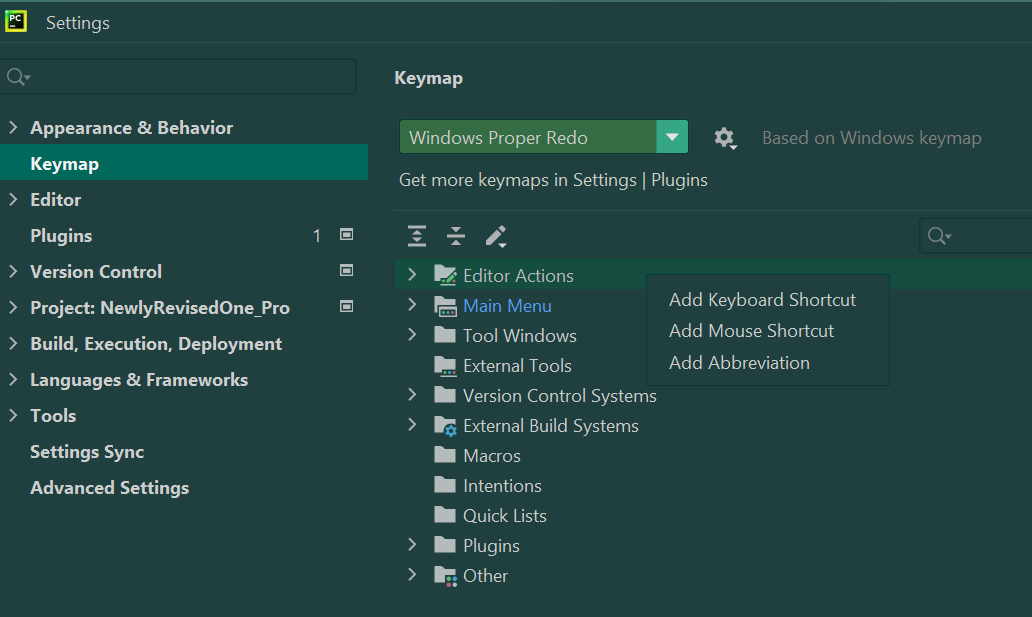1032x617 pixels.
Task: Open the Windows Proper Redo keymap dropdown
Action: (672, 137)
